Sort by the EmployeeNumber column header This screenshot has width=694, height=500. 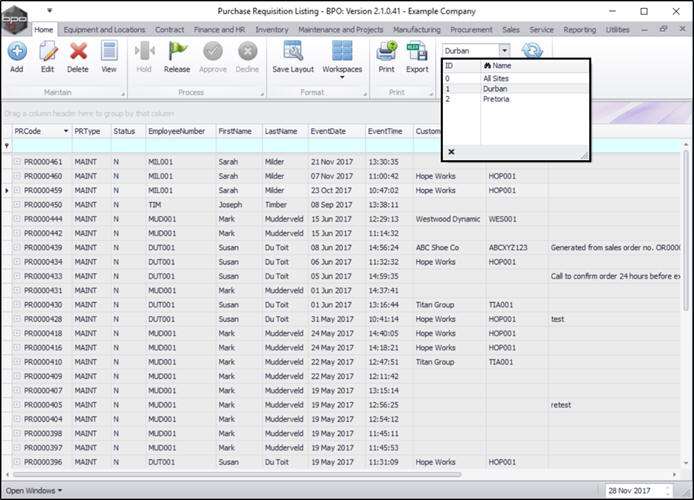point(181,131)
